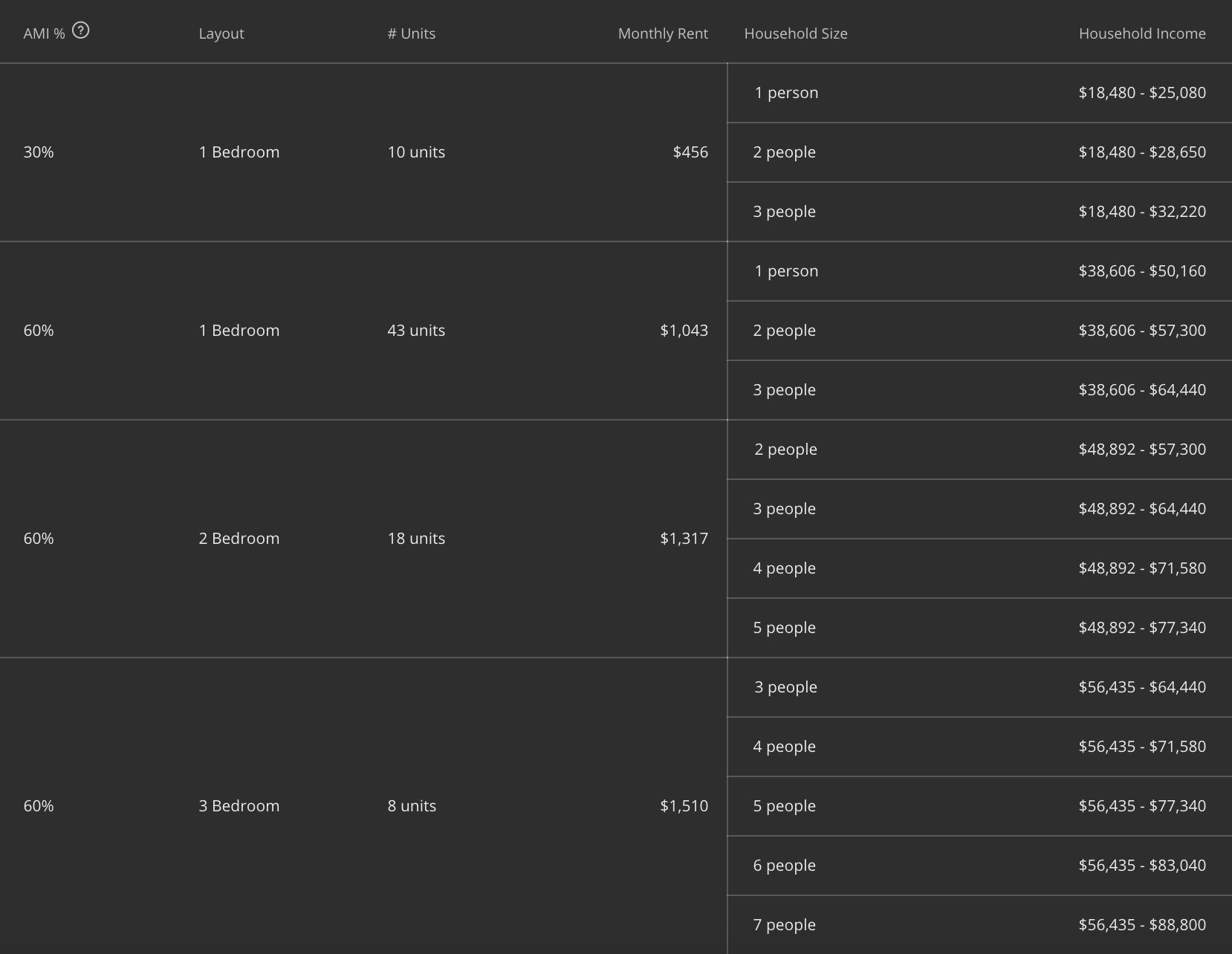1232x954 pixels.
Task: Click the $56,435 - $83,040 income range
Action: [x=1141, y=866]
